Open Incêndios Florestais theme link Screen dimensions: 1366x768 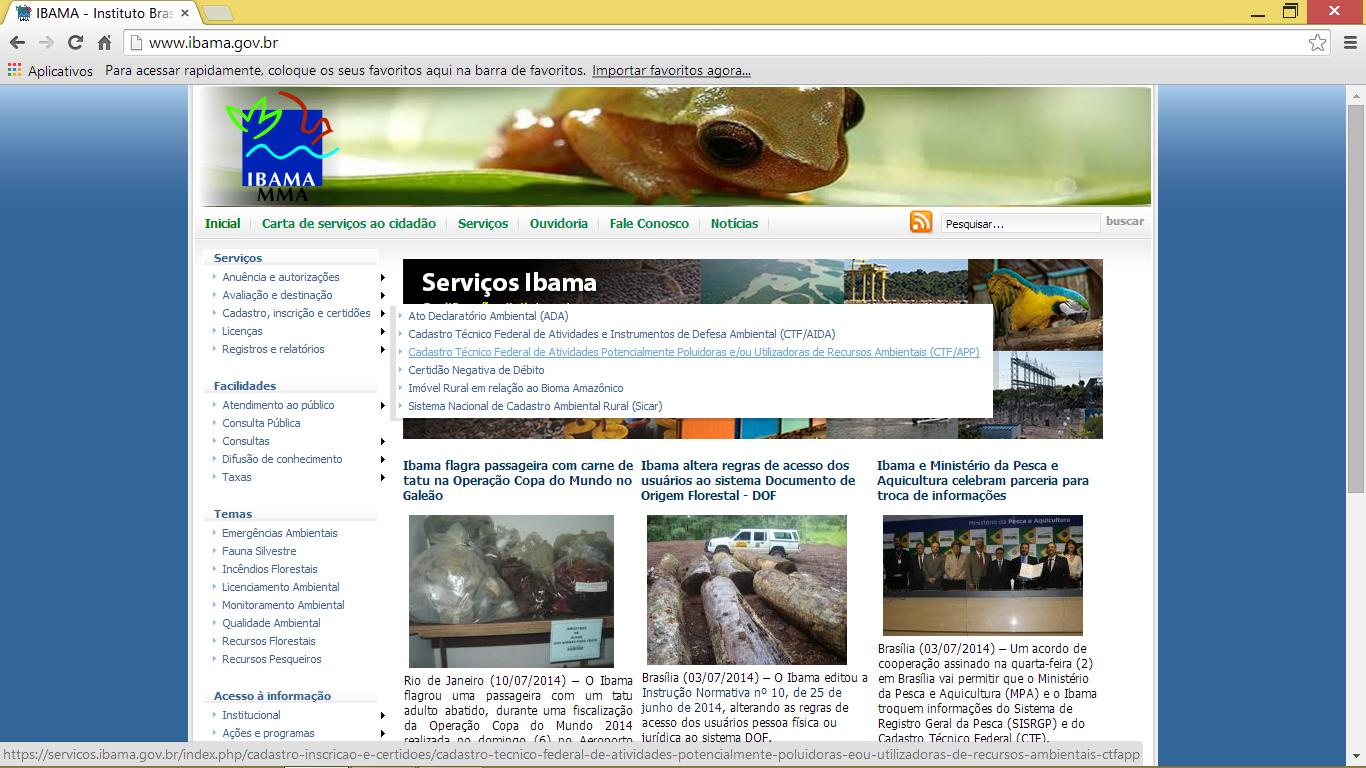point(270,569)
